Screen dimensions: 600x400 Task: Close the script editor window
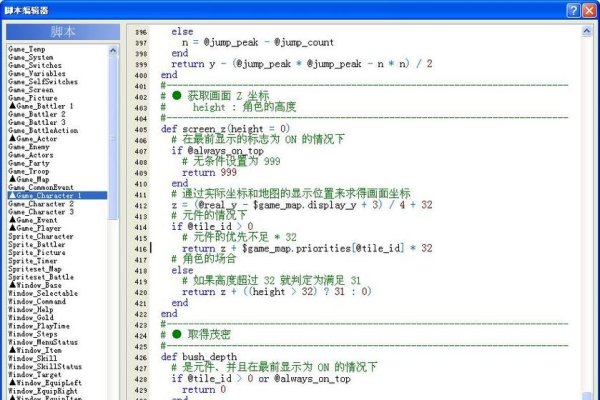click(x=589, y=10)
